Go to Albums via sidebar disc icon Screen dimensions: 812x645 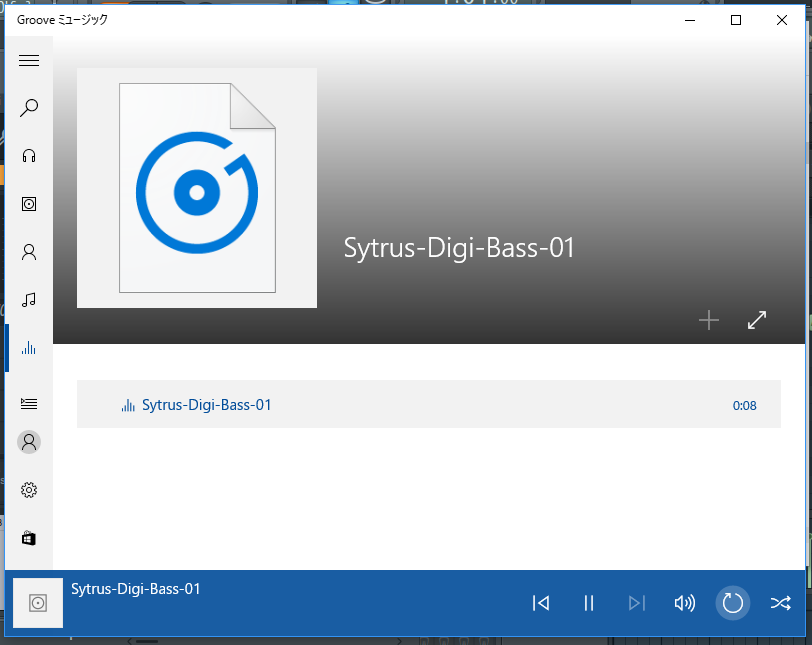tap(29, 204)
